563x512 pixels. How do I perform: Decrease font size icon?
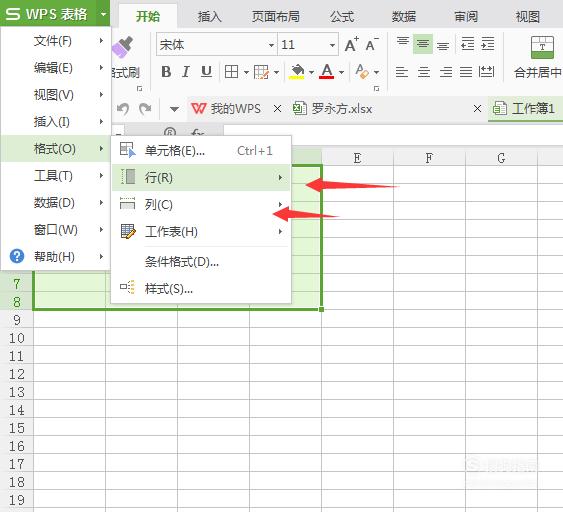click(x=372, y=45)
